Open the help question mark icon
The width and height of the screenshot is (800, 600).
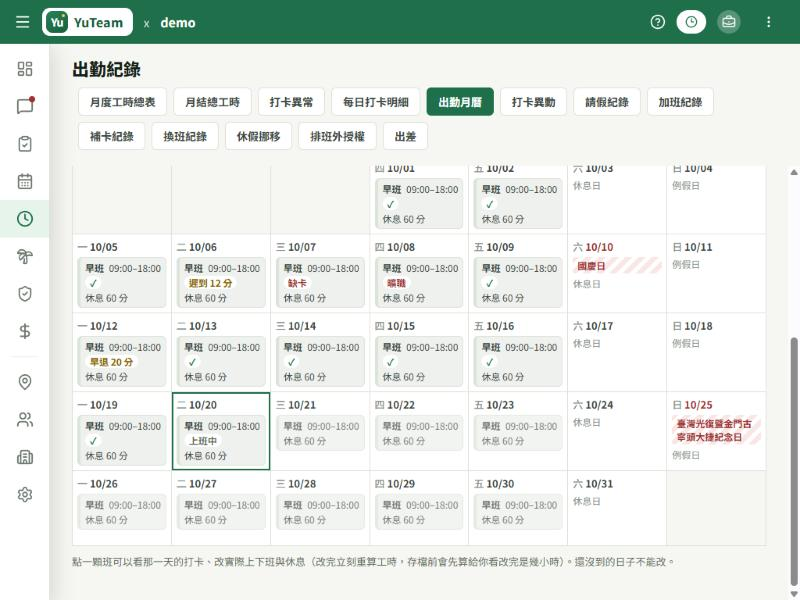pos(658,22)
